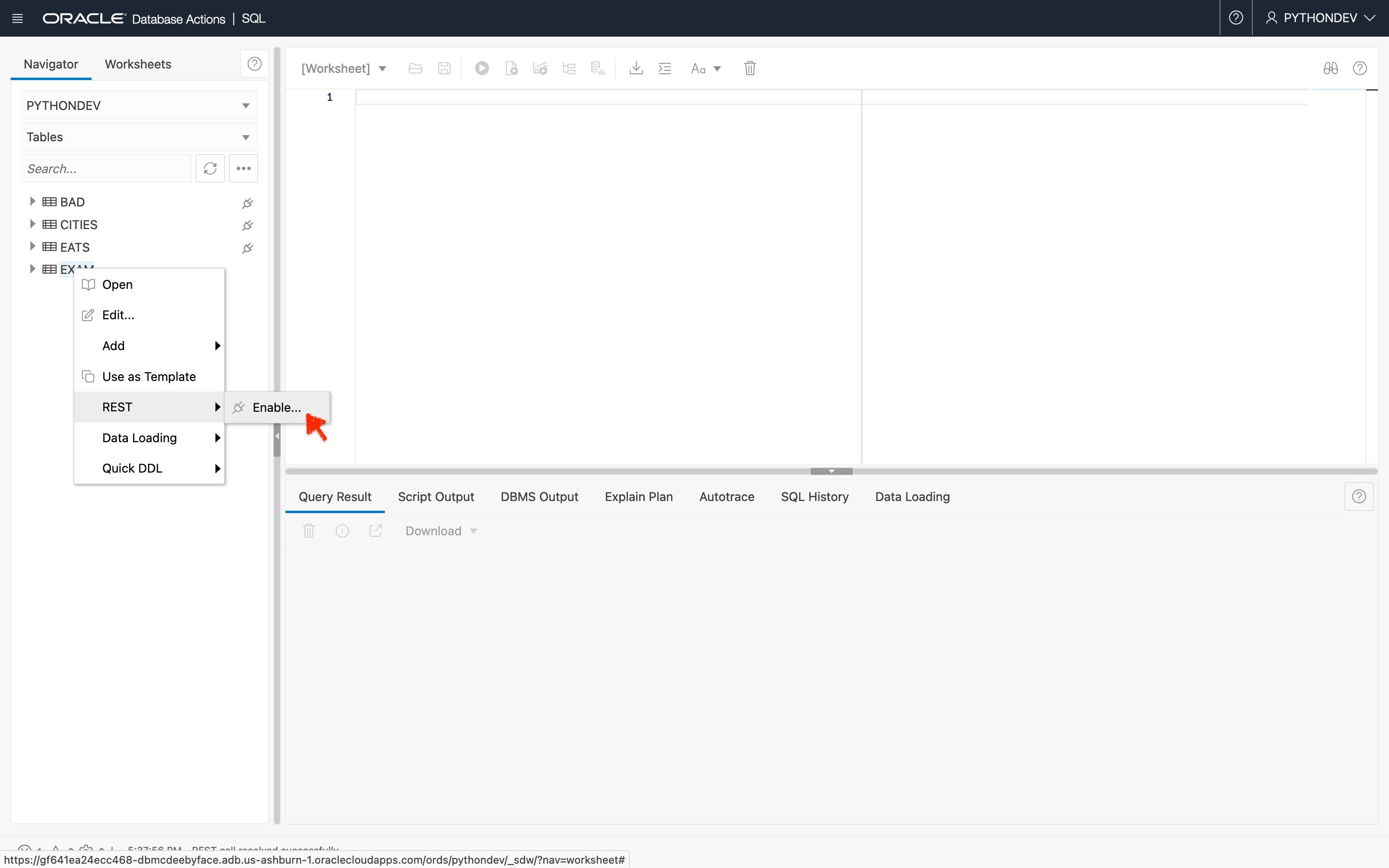
Task: Click the Download button in results panel
Action: click(x=433, y=531)
